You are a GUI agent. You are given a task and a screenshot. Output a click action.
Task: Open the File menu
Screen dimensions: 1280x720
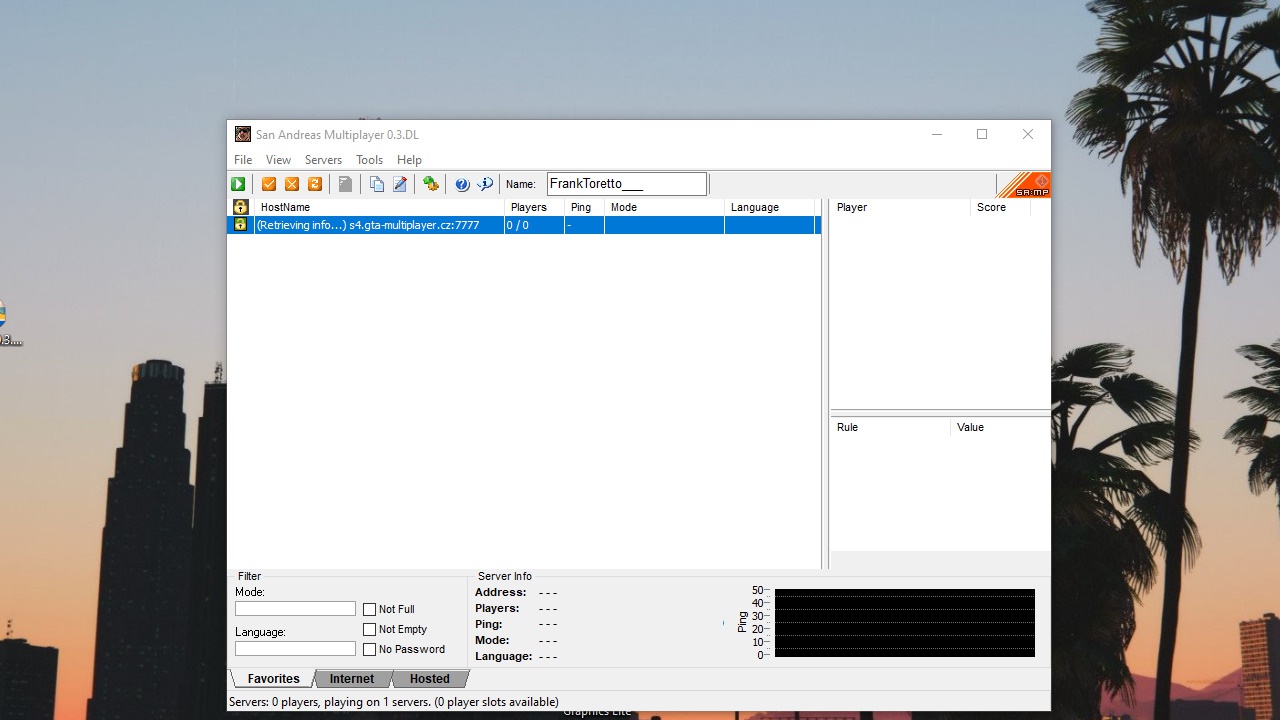[243, 160]
